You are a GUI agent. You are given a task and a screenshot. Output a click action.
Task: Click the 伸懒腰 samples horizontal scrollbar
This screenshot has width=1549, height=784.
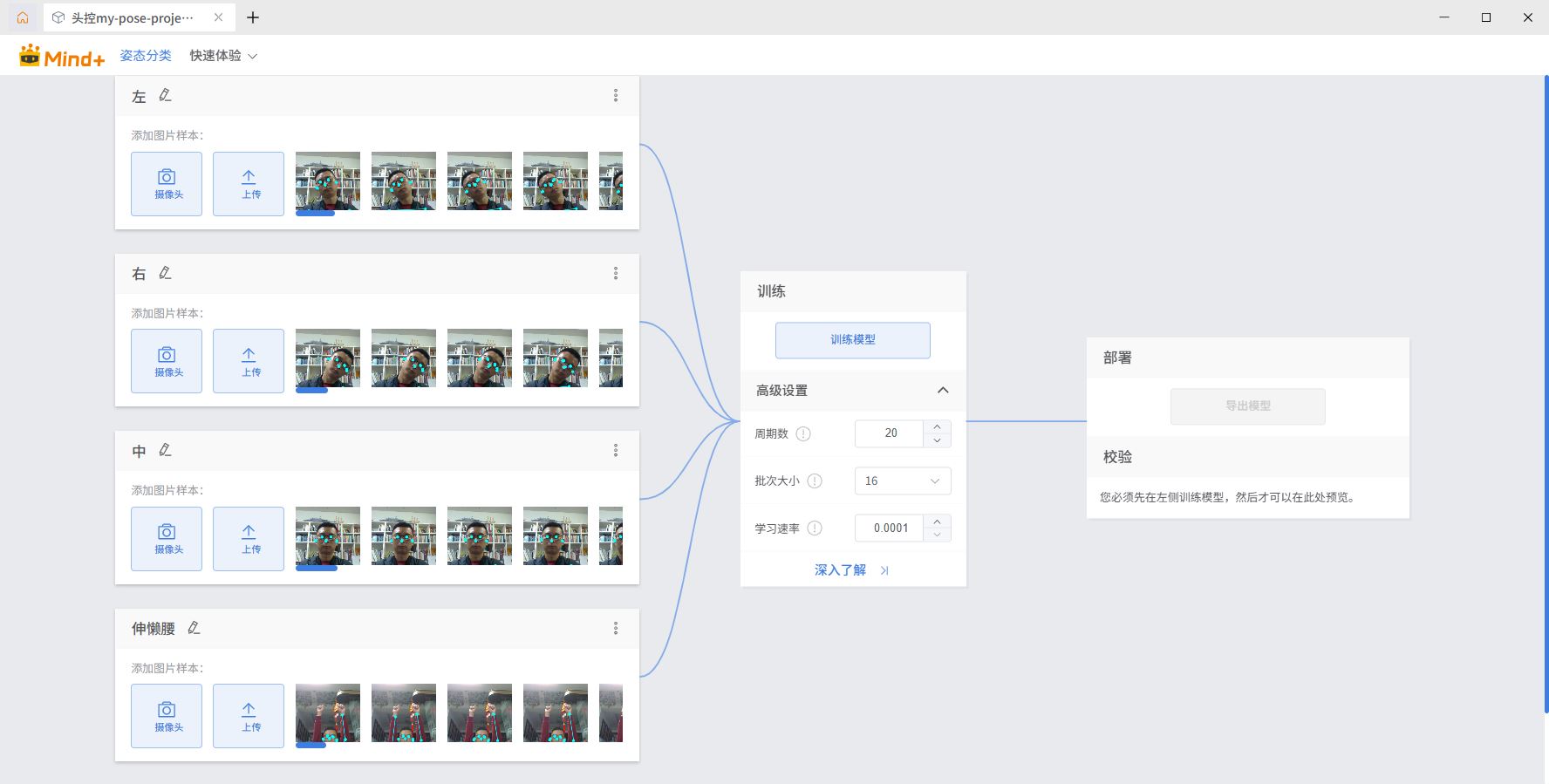[310, 746]
